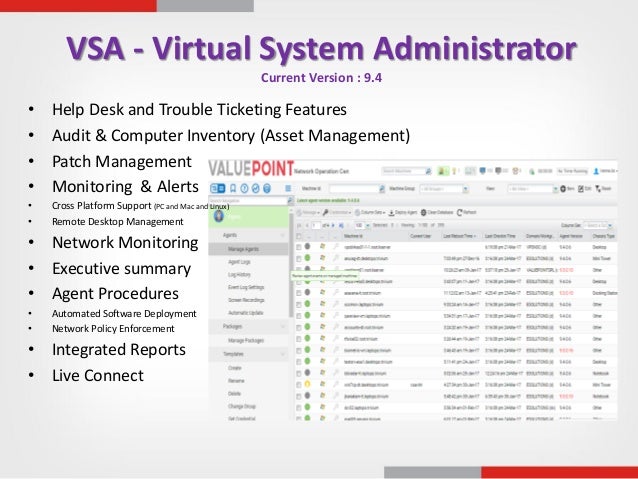Sort by the Last Reboot Time column
The width and height of the screenshot is (638, 479).
tap(460, 236)
